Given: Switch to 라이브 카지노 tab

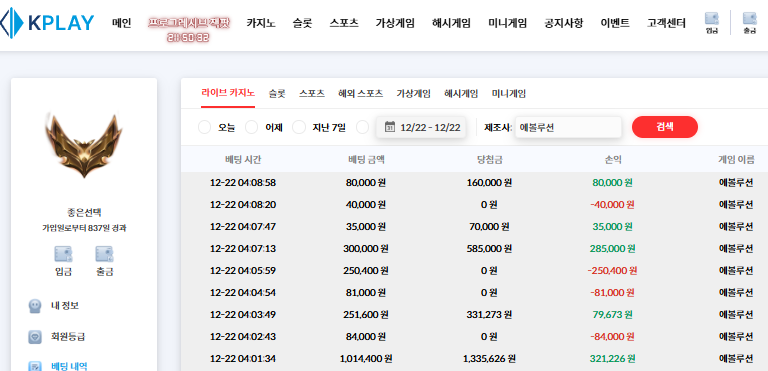Looking at the screenshot, I should [x=228, y=93].
